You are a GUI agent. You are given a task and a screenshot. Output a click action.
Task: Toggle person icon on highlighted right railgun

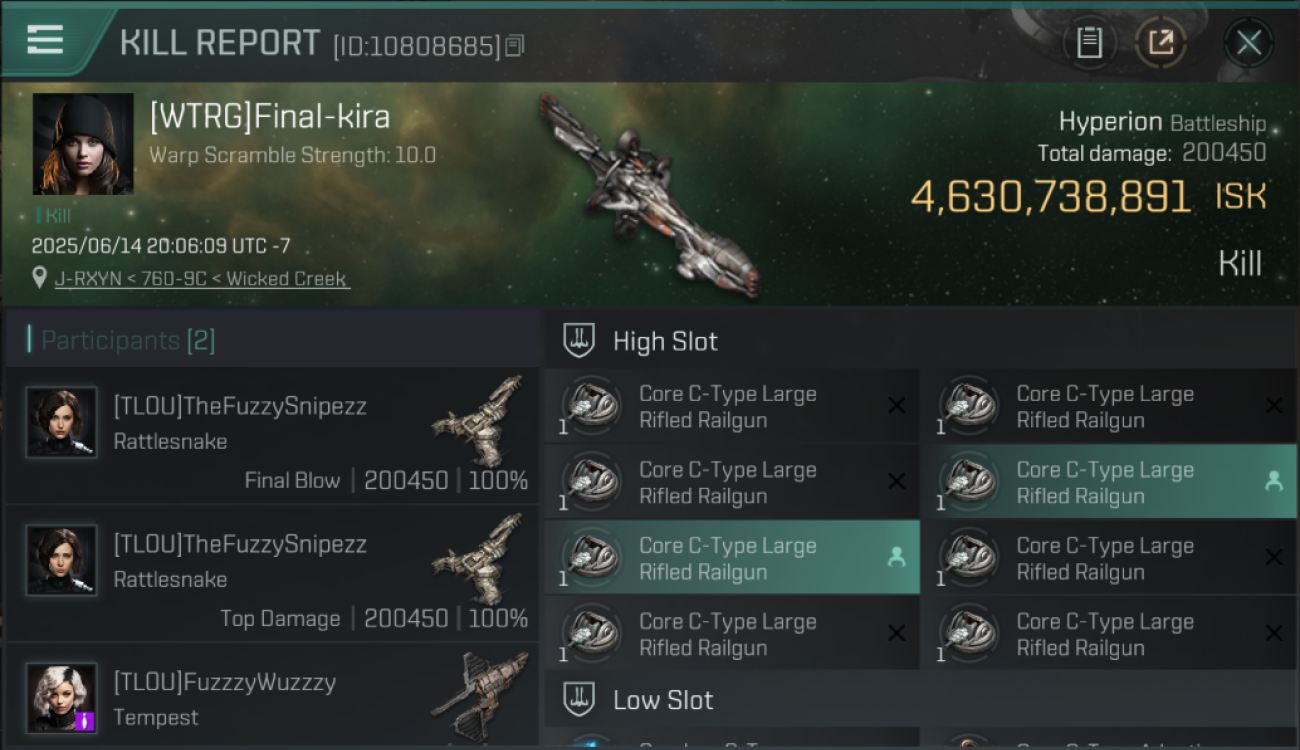[1274, 481]
